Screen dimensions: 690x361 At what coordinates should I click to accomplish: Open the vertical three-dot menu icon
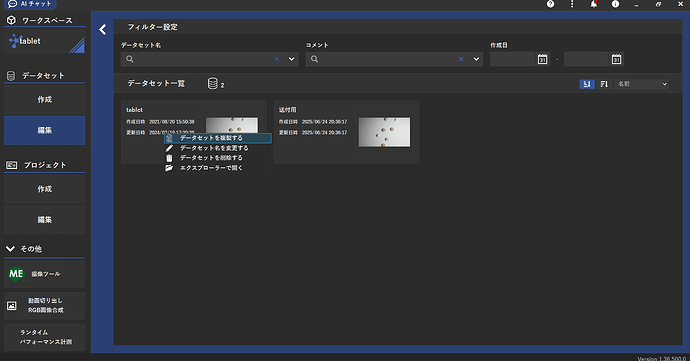(572, 4)
